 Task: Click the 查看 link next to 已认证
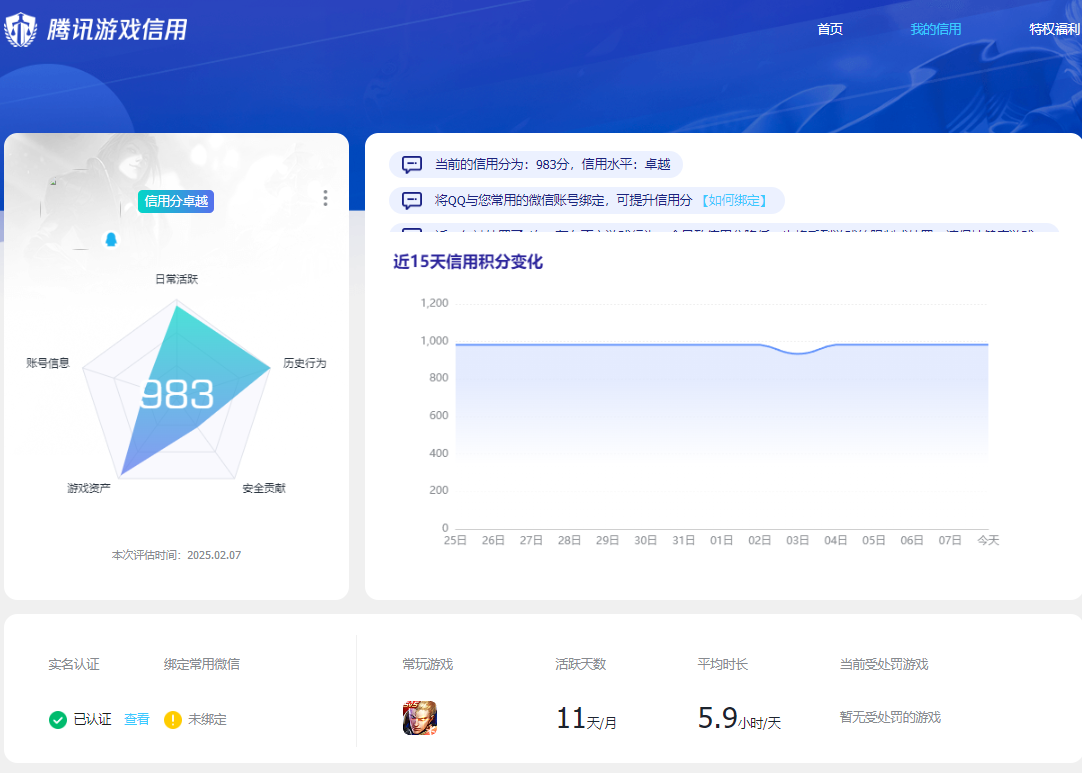[x=137, y=719]
